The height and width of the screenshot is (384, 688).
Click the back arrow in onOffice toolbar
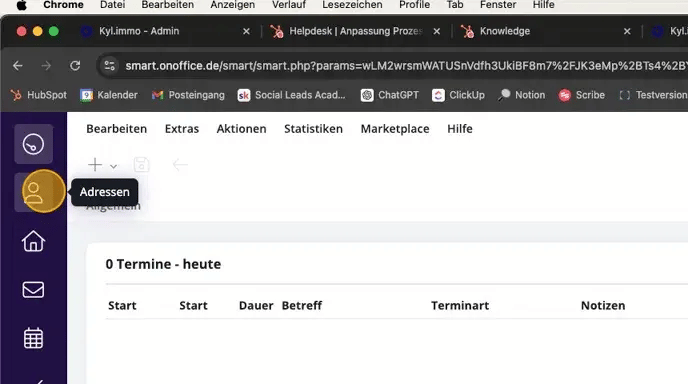click(180, 165)
